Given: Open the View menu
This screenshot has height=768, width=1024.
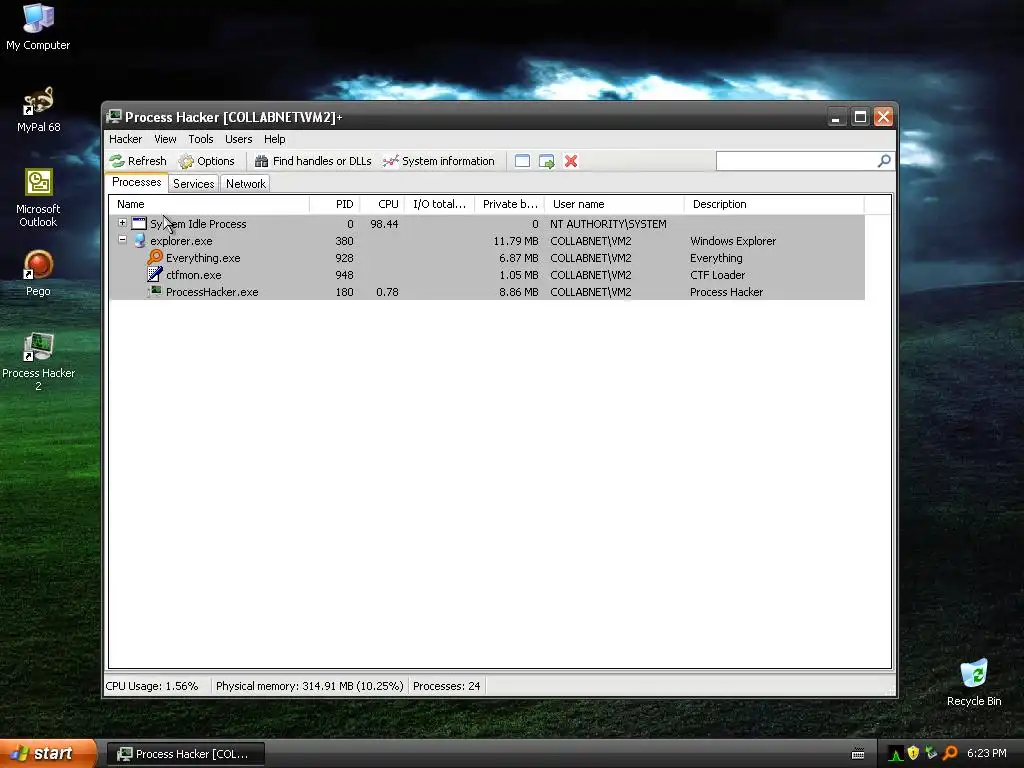Looking at the screenshot, I should coord(165,139).
